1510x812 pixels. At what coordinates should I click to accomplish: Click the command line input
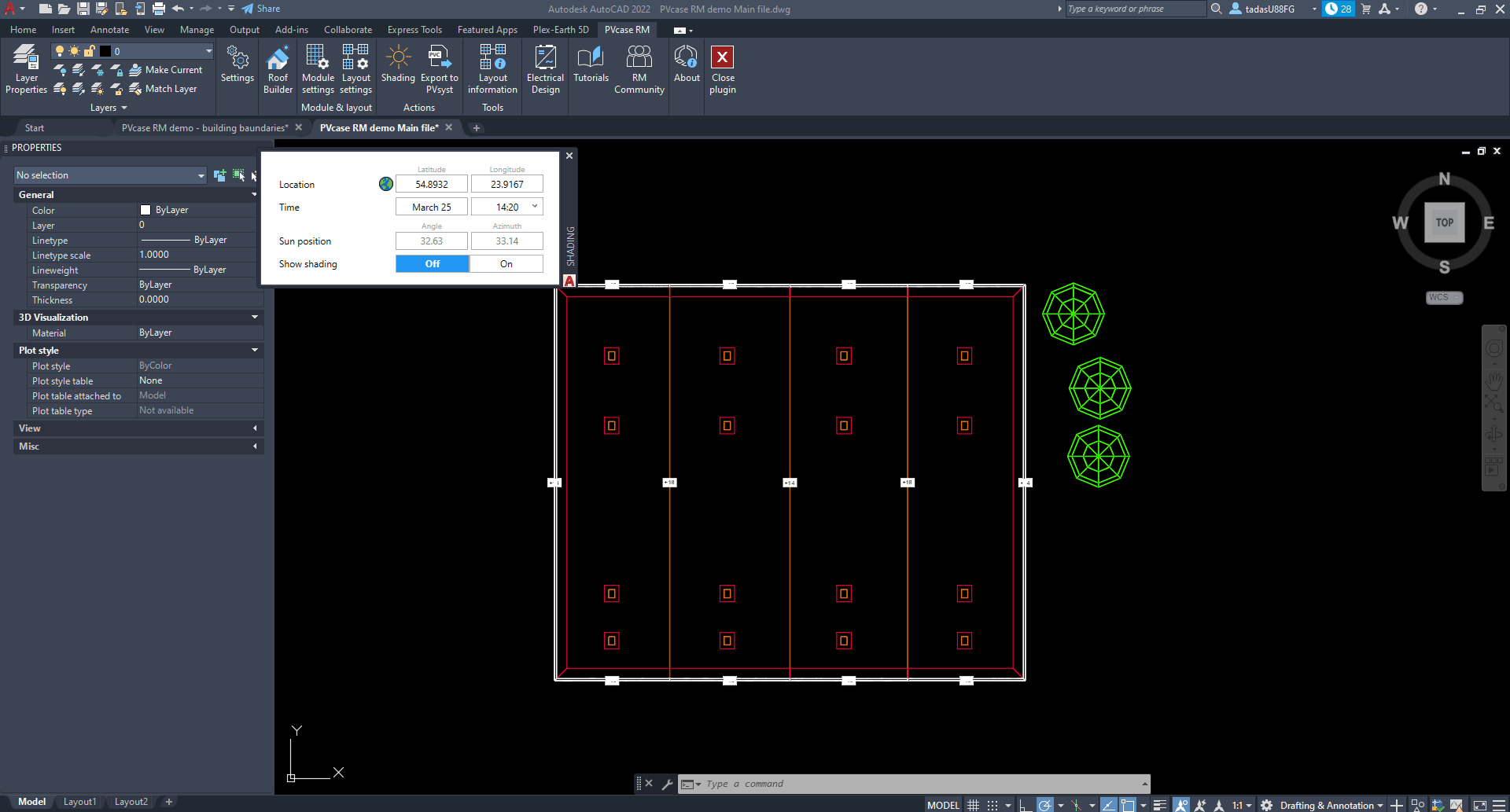point(920,784)
